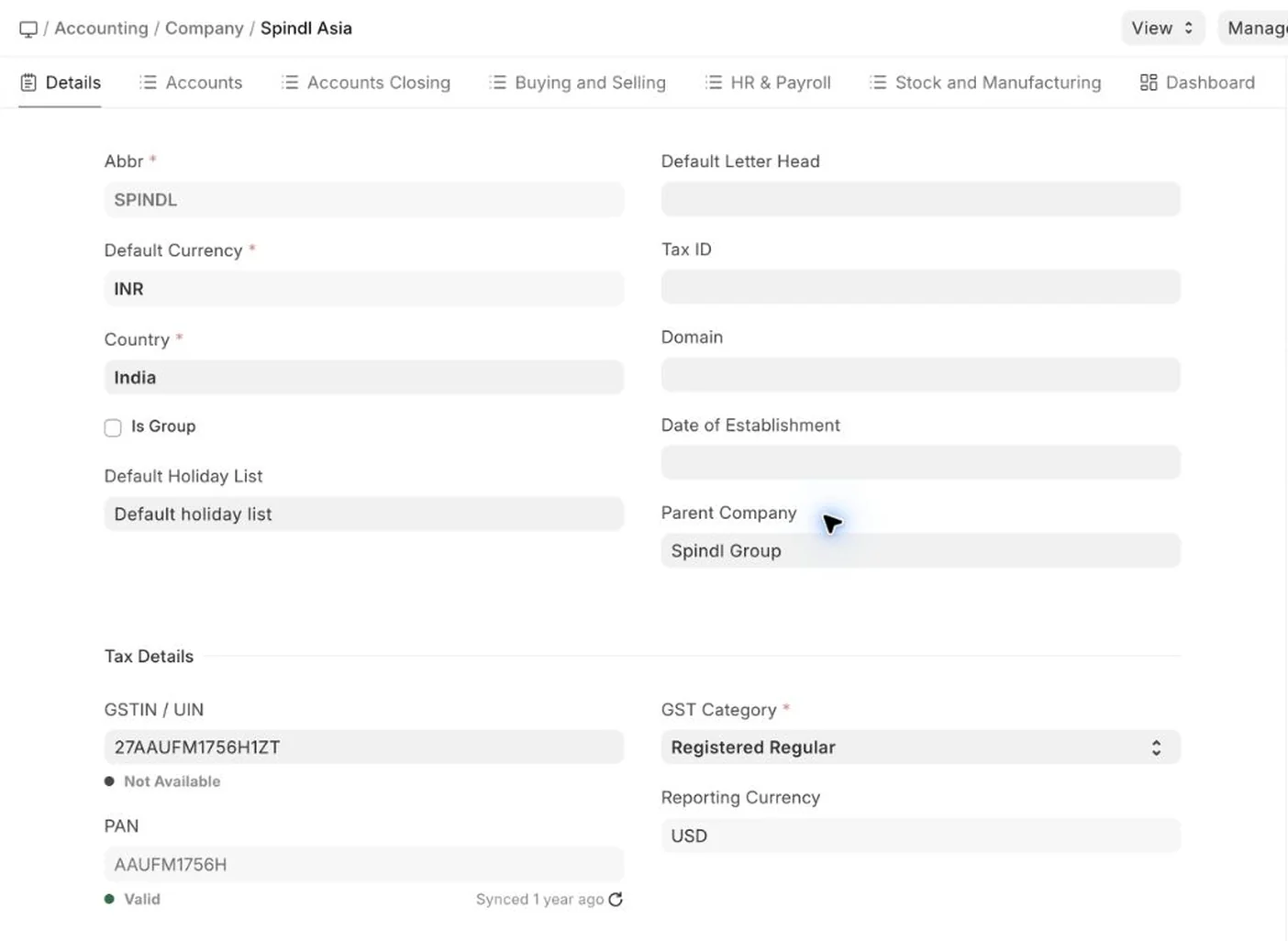Edit the GSTIN / UIN field
The height and width of the screenshot is (941, 1288).
click(364, 747)
